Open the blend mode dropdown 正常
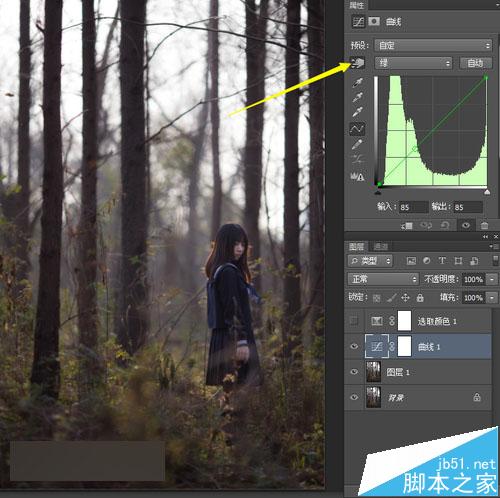This screenshot has width=500, height=498. point(383,279)
